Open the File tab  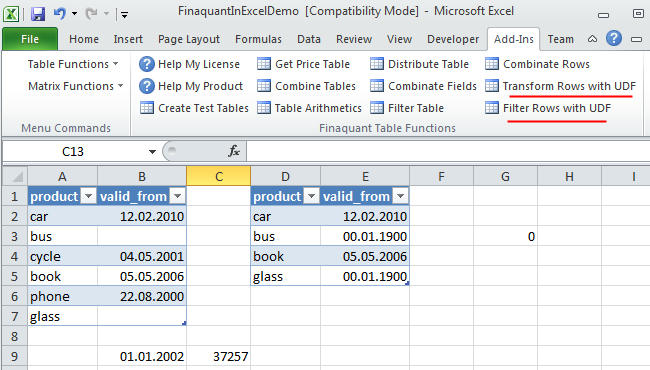(x=30, y=39)
